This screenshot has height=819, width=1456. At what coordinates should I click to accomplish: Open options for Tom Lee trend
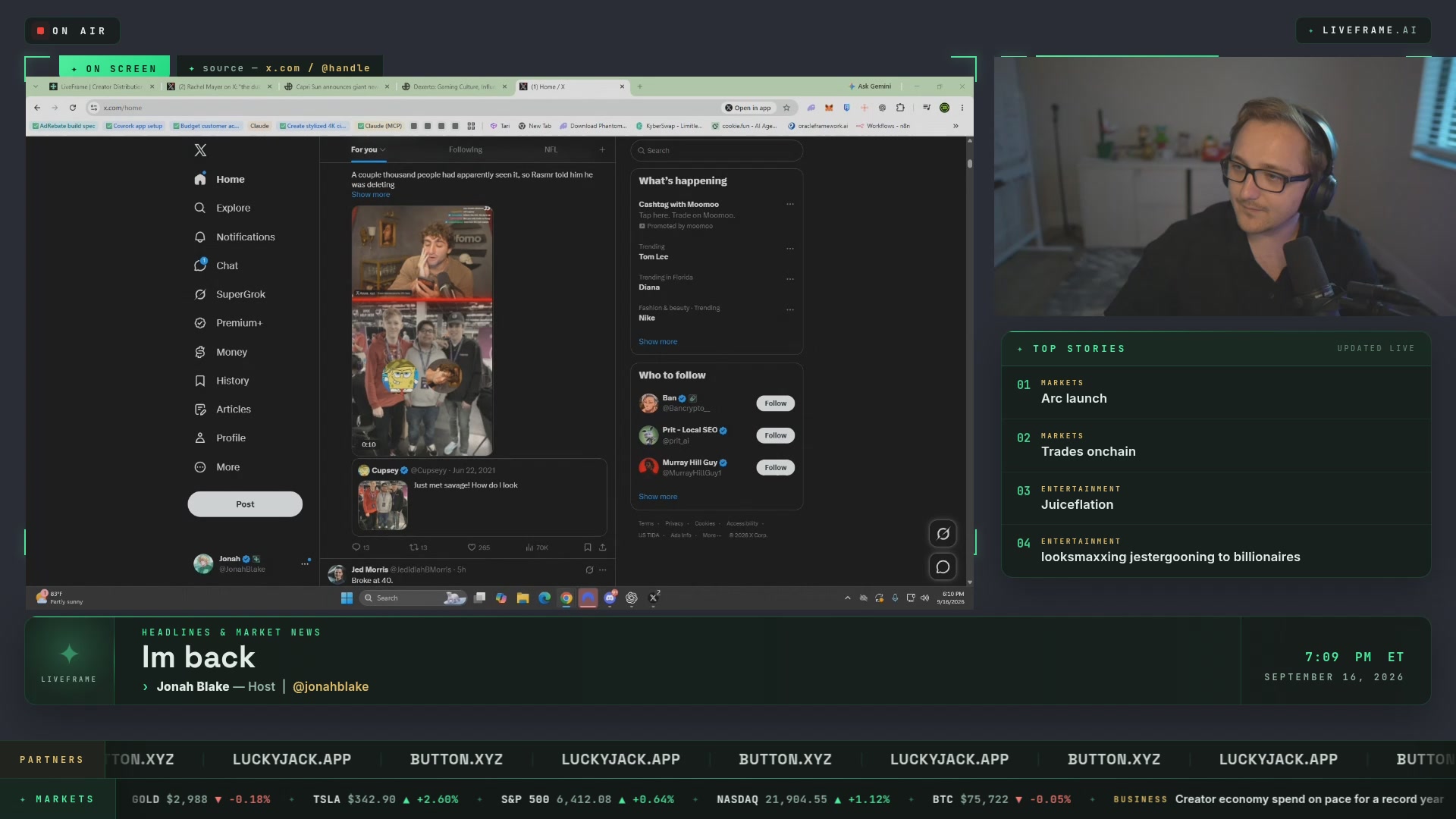coord(790,249)
